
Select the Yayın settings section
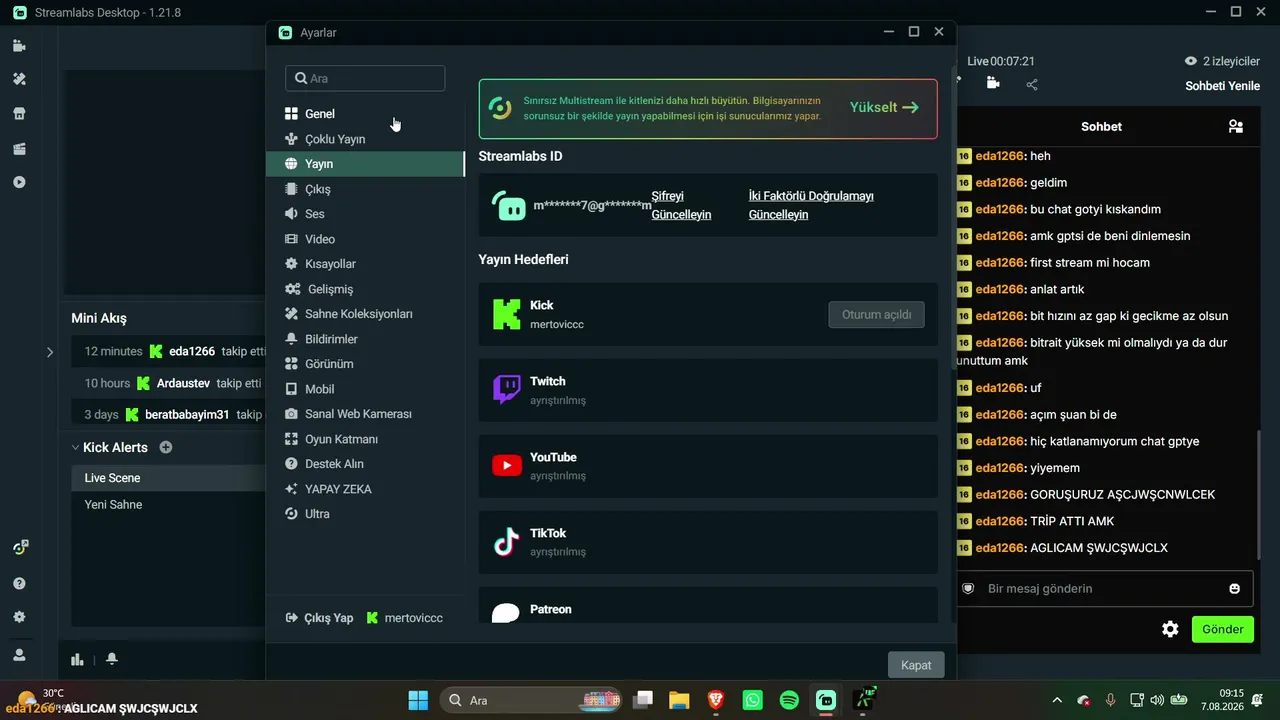pos(365,164)
